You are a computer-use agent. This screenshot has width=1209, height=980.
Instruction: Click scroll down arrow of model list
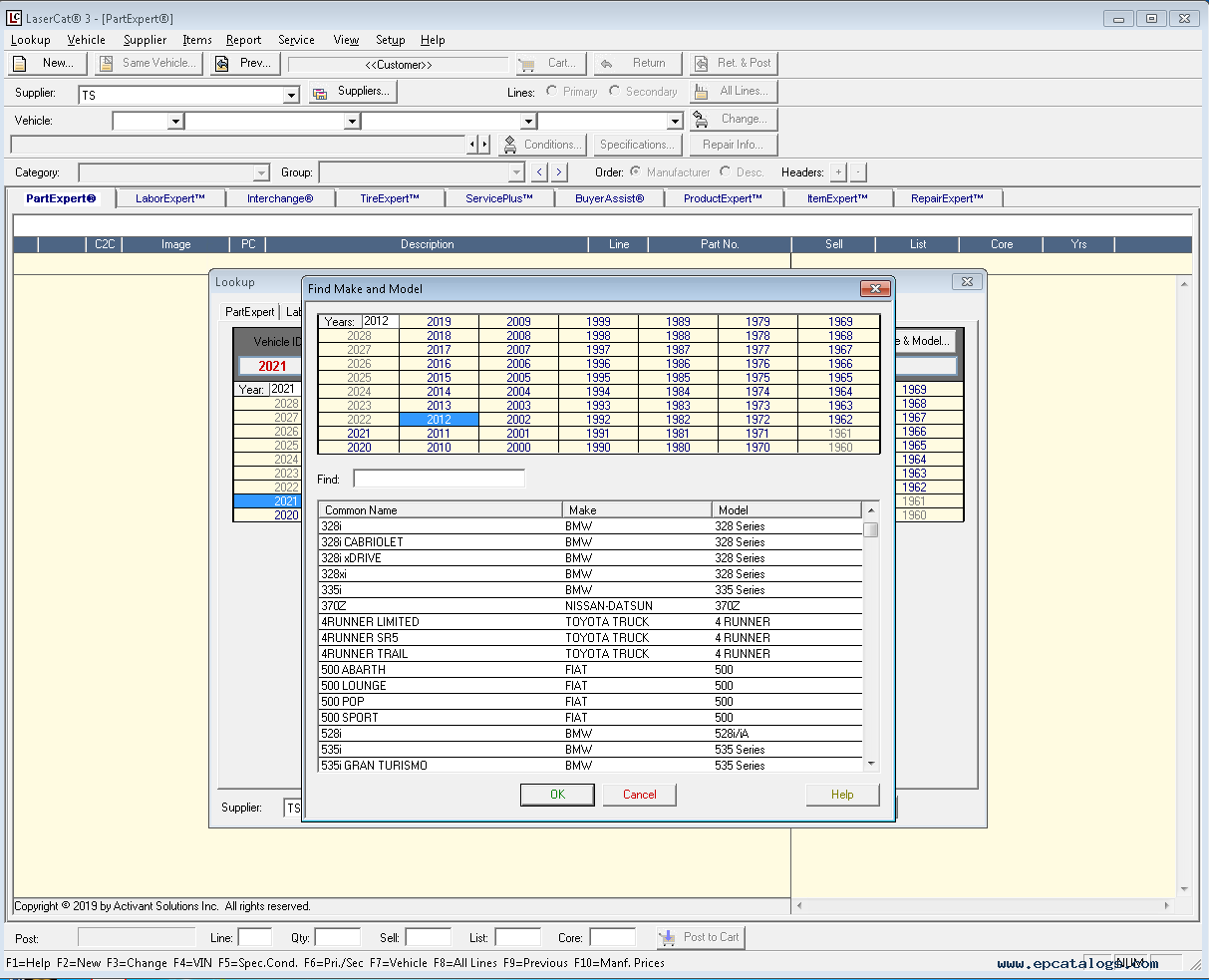(x=871, y=764)
